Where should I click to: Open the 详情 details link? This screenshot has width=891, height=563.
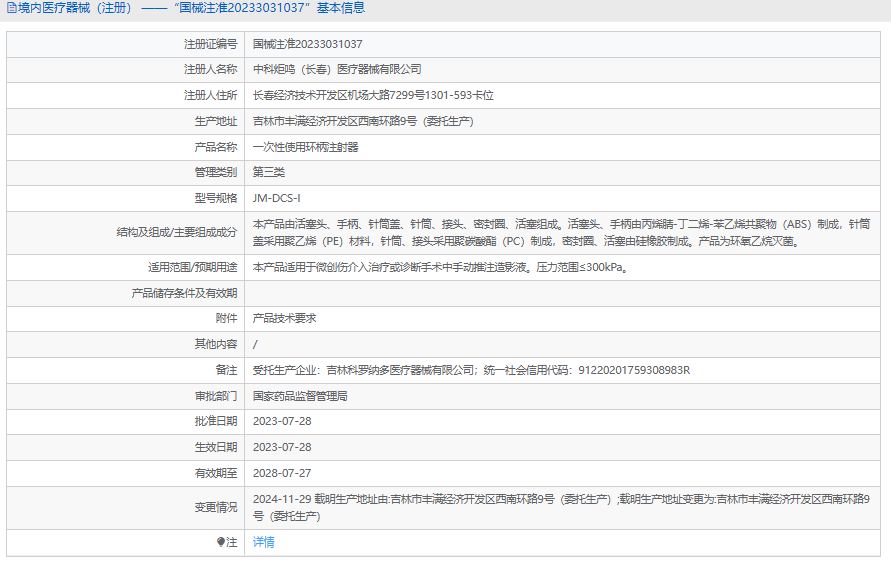pos(263,542)
